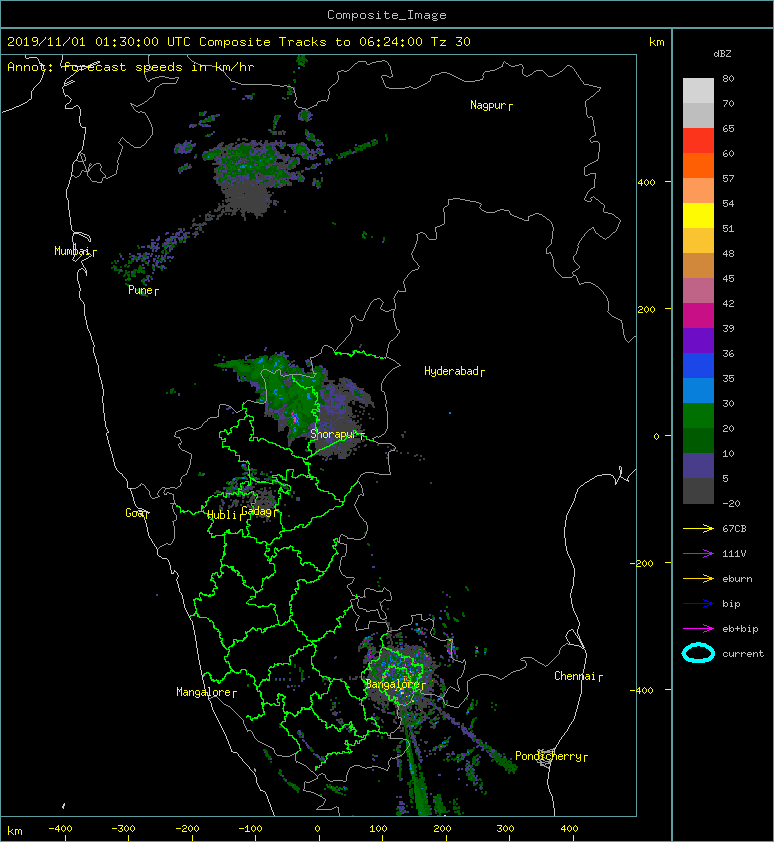Click the Pune city label
The image size is (774, 842).
pyautogui.click(x=143, y=291)
